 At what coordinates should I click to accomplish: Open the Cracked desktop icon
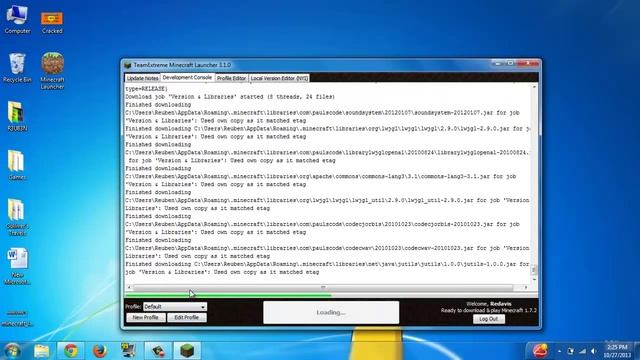(52, 22)
